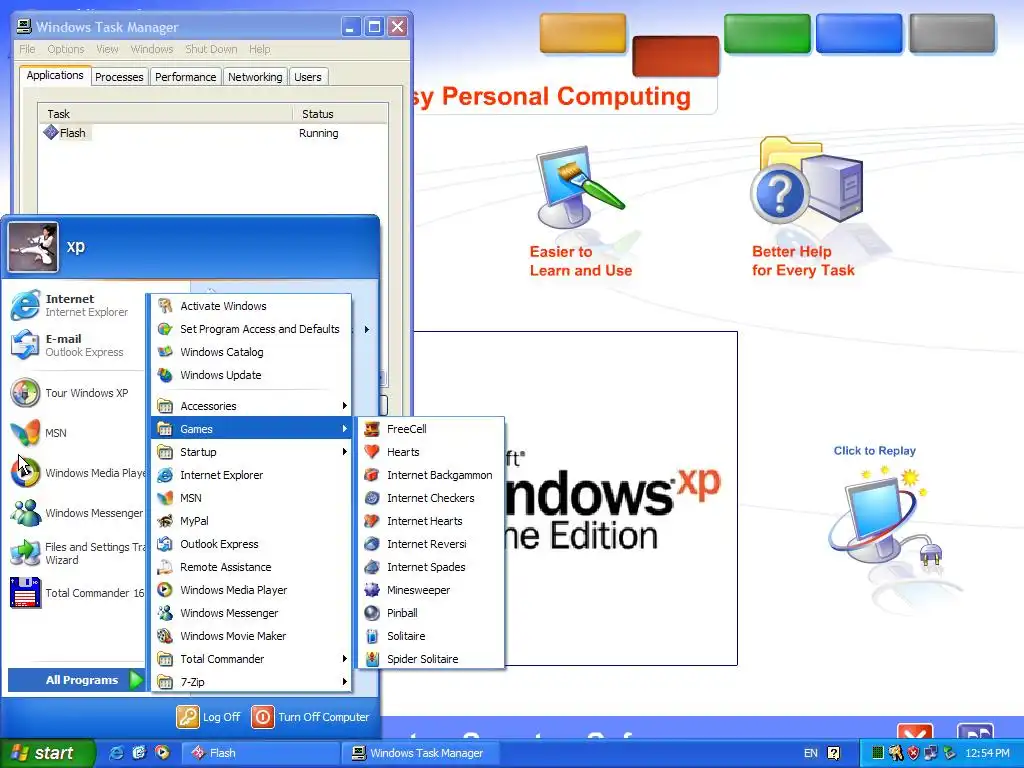Expand Set Program Access and Defaults submenu
The height and width of the screenshot is (768, 1024).
[x=251, y=329]
